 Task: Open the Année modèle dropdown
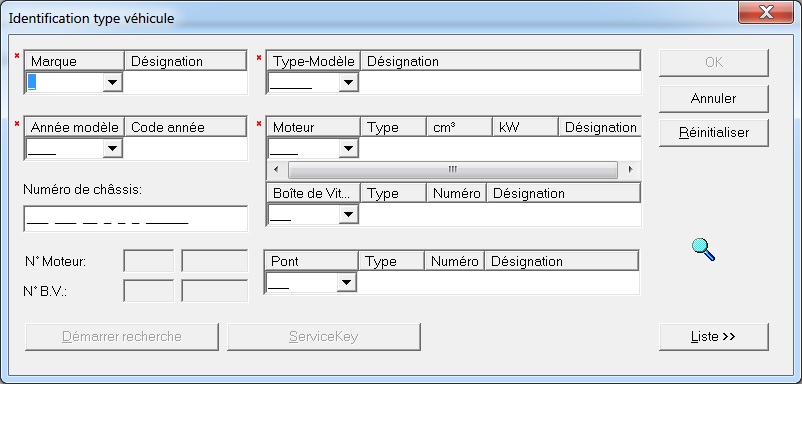point(112,149)
